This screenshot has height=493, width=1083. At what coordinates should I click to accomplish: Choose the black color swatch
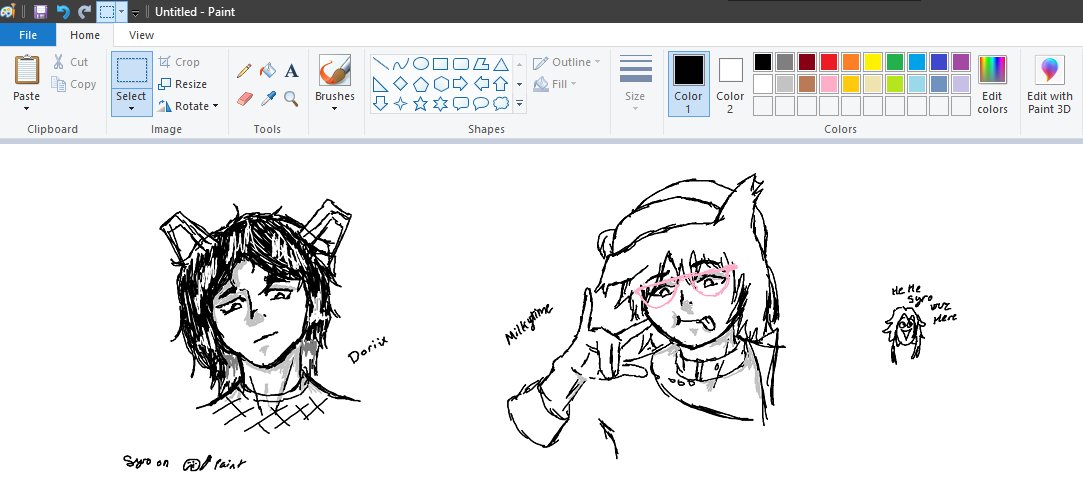pos(763,61)
